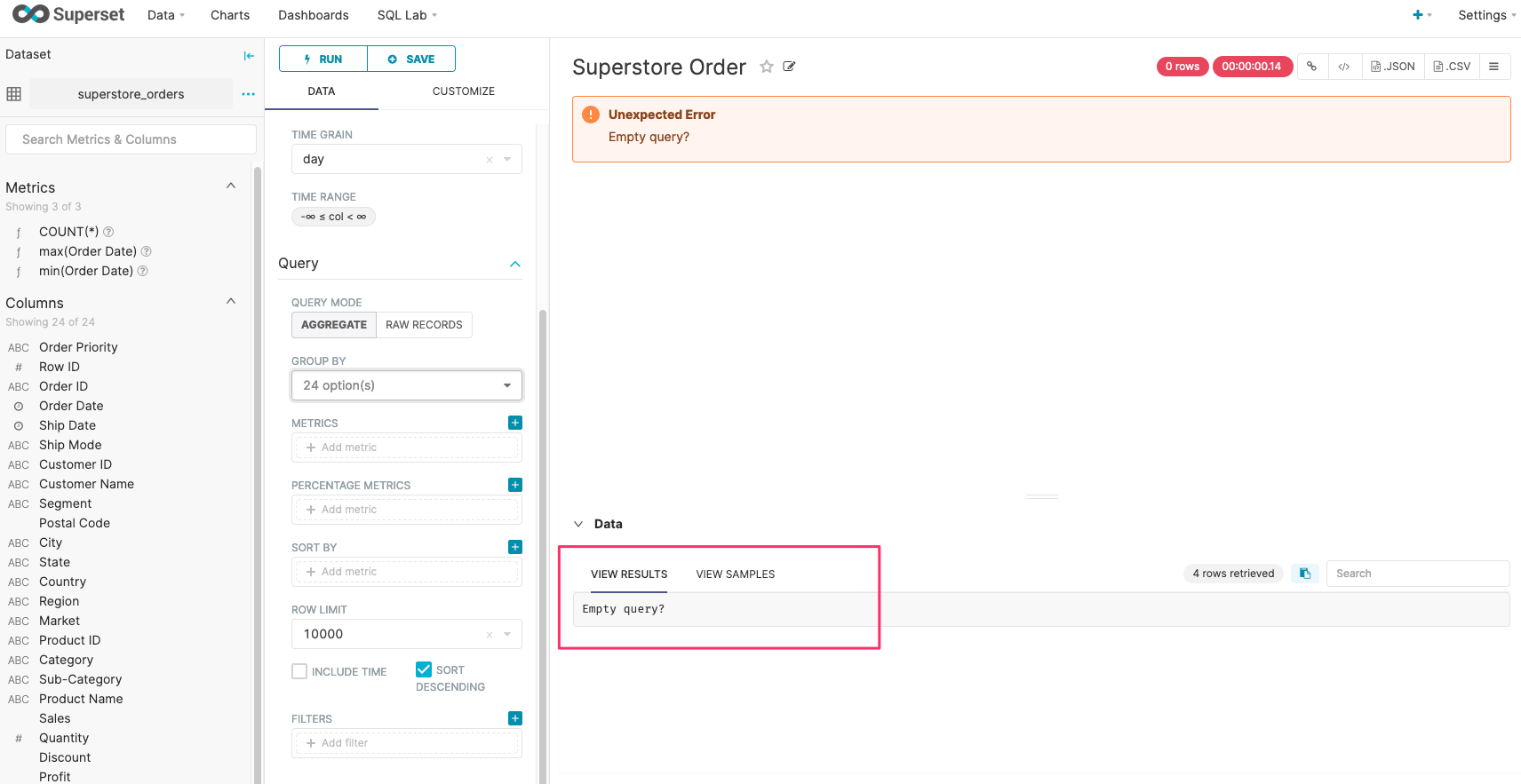Click the Run button
Screen dimensions: 1521x784
[x=323, y=59]
